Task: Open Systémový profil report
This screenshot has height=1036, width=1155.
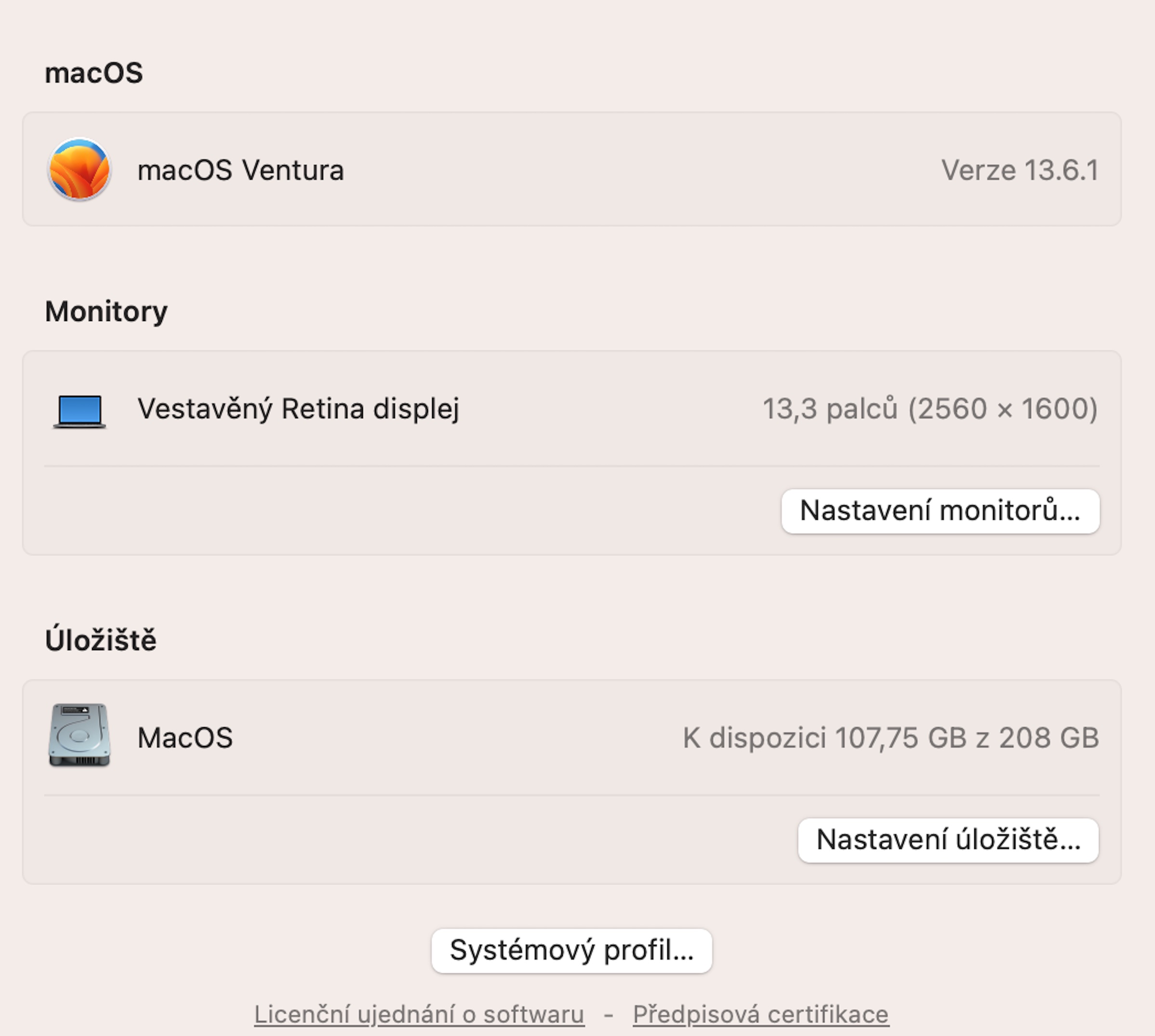Action: click(x=571, y=951)
